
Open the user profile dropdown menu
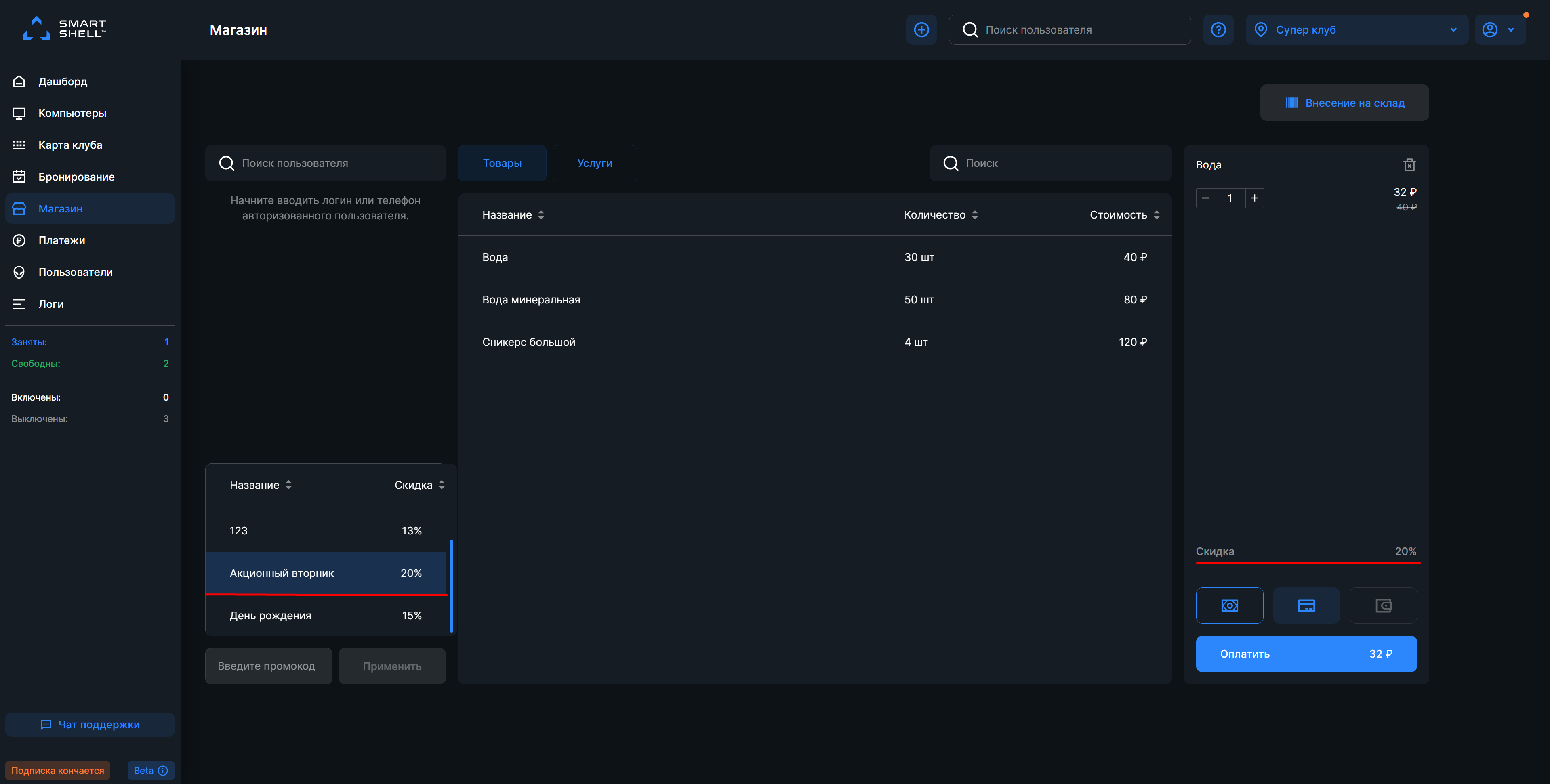point(1498,29)
